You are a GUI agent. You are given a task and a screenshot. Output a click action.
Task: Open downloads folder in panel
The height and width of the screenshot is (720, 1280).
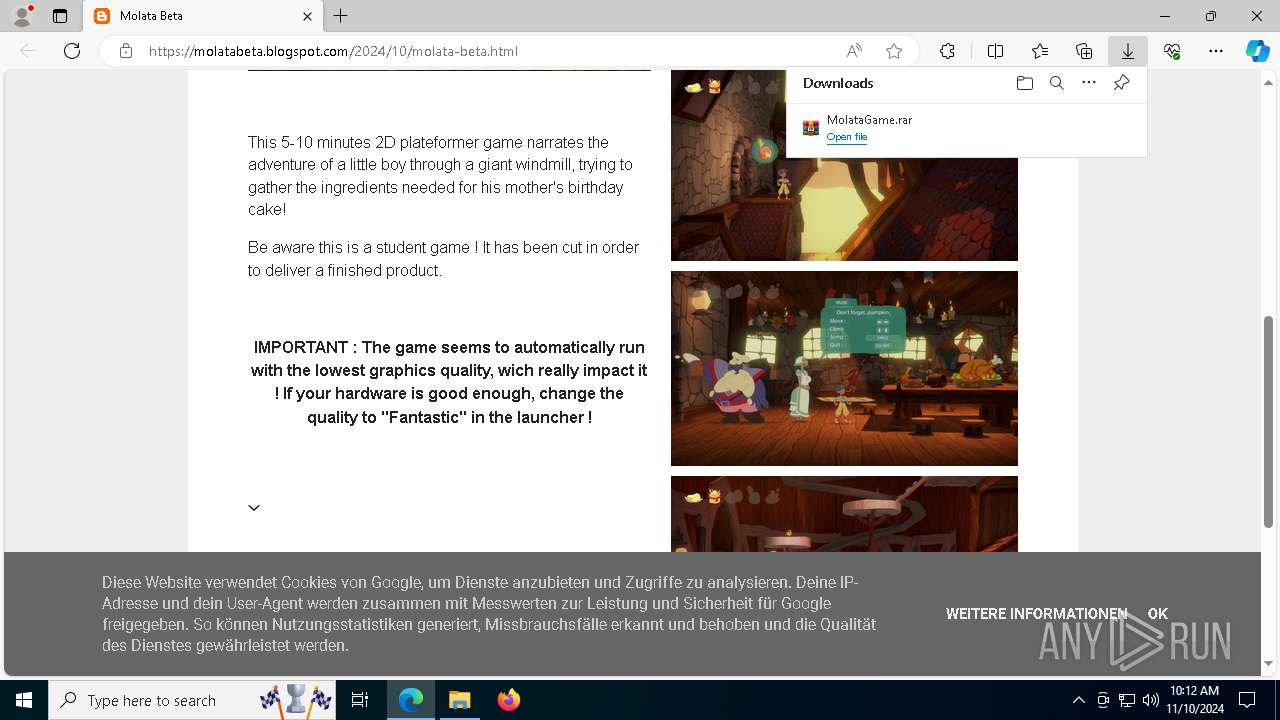tap(1024, 83)
